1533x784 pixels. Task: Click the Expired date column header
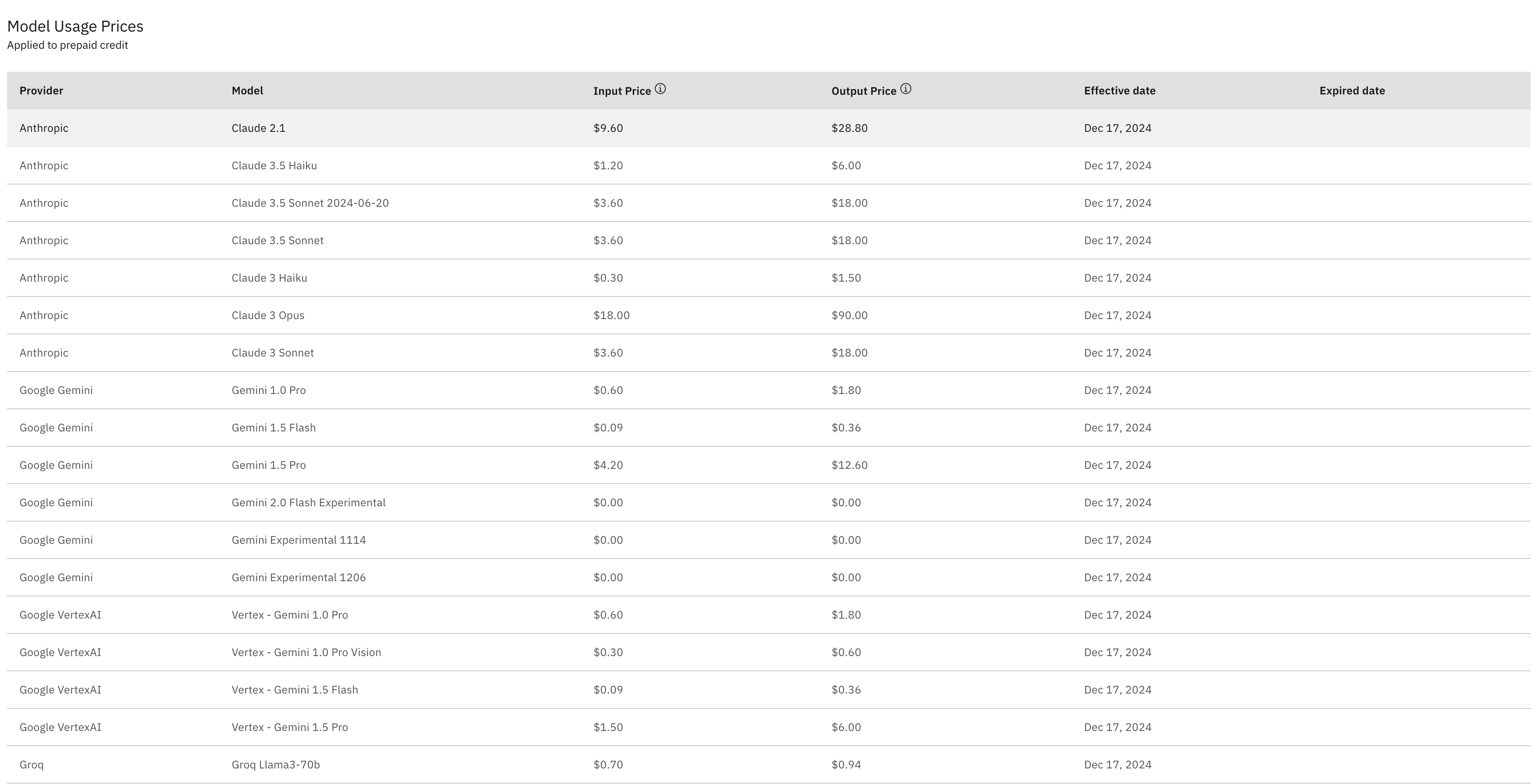(1352, 90)
